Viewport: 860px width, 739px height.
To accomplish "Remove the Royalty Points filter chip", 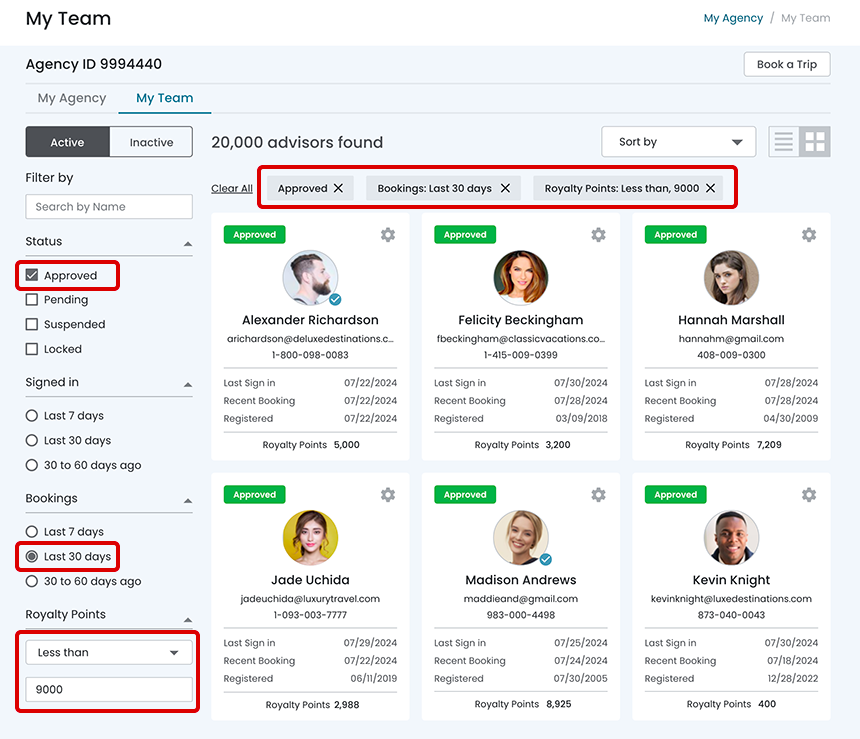I will tap(711, 188).
